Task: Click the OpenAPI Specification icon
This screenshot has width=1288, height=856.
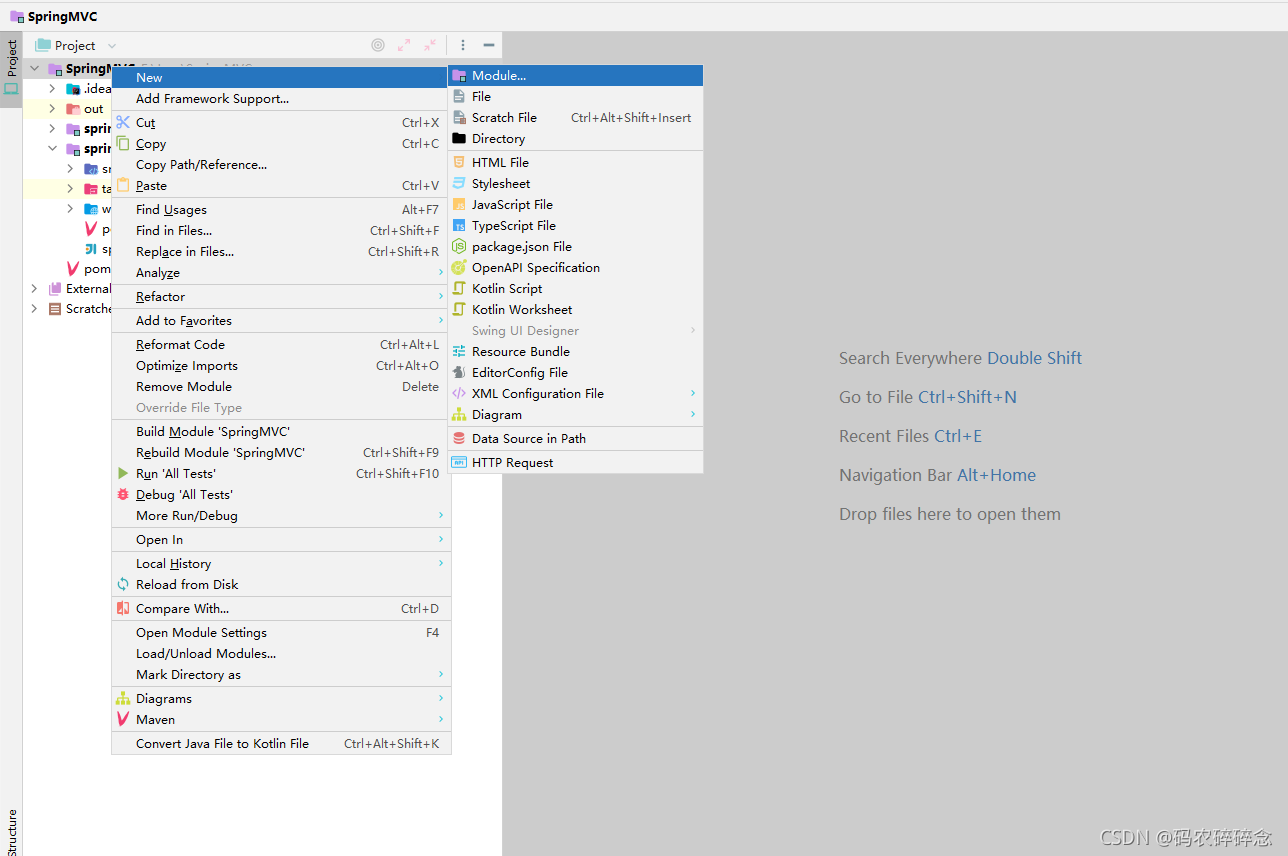Action: (x=459, y=267)
